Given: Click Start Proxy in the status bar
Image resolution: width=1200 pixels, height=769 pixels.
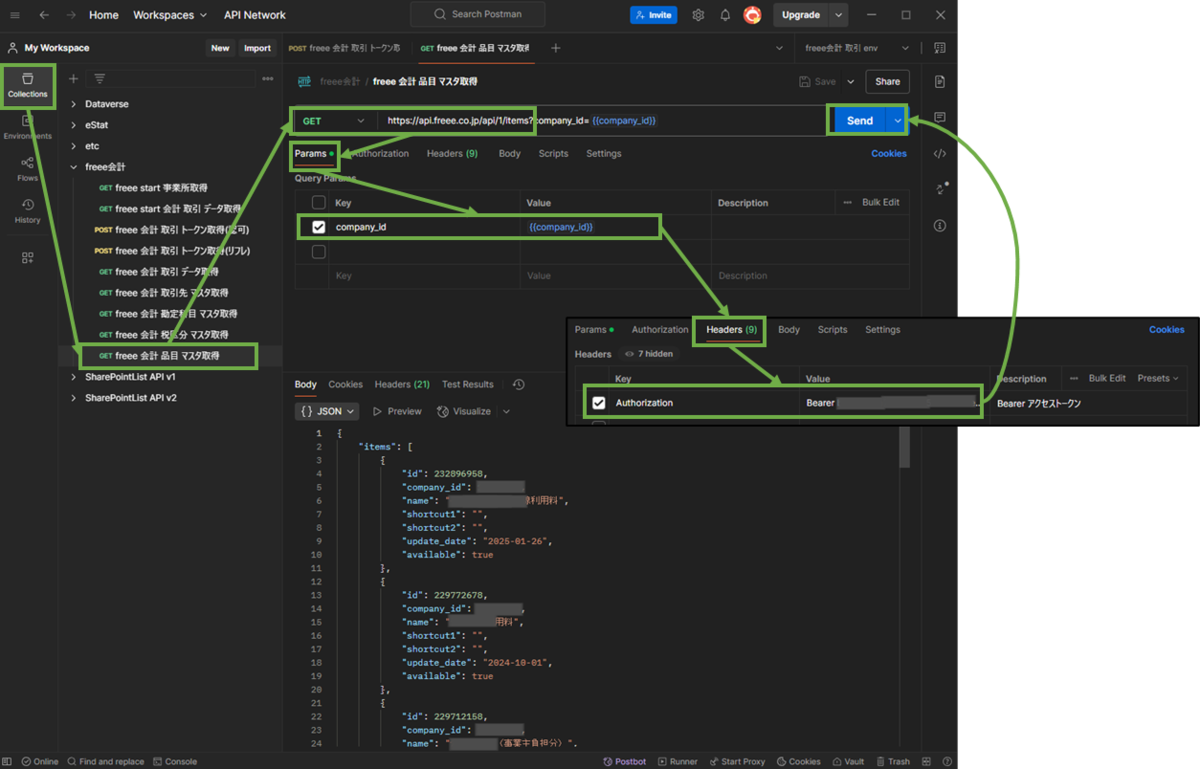Looking at the screenshot, I should click(x=738, y=761).
